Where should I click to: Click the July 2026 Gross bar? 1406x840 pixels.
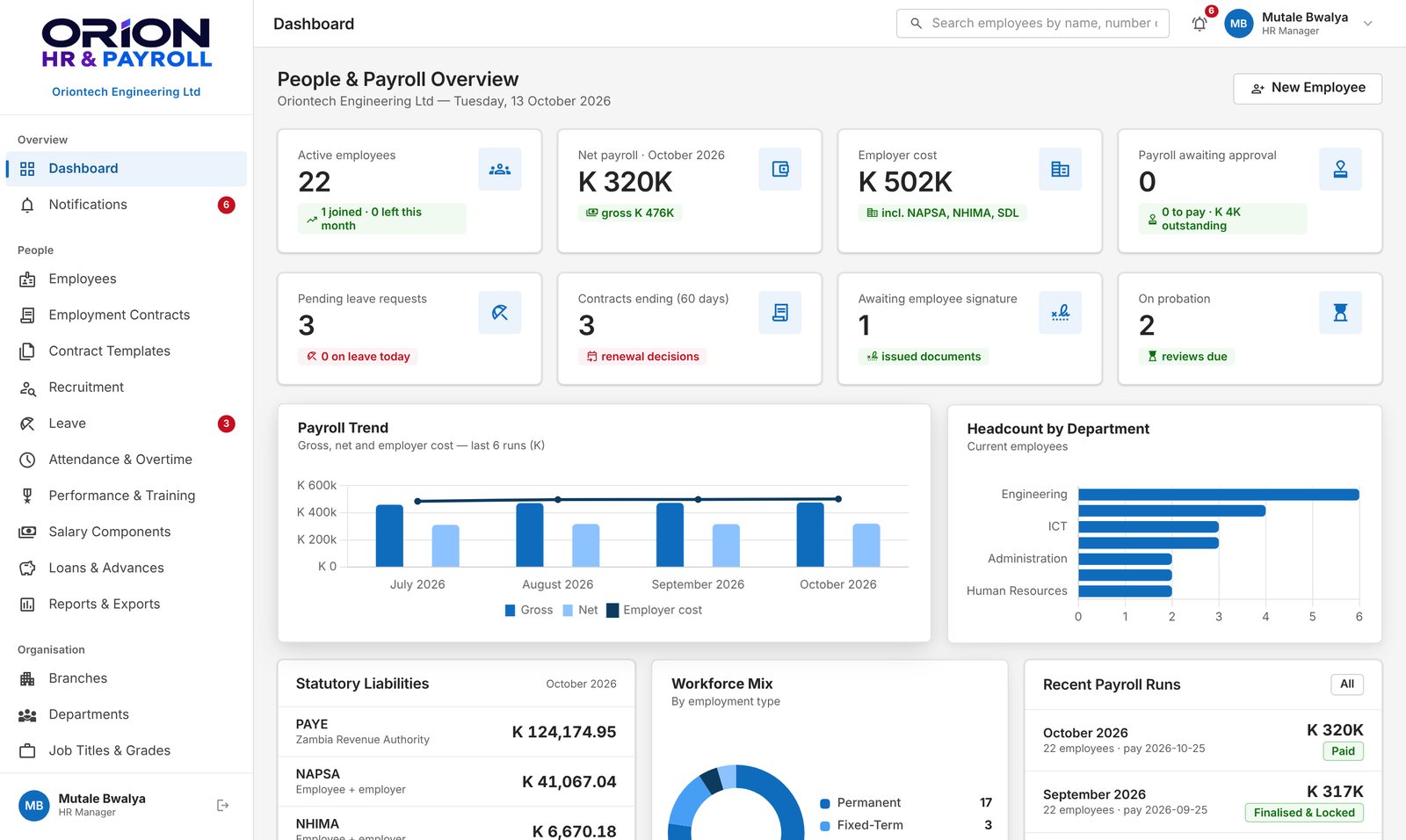(x=389, y=536)
